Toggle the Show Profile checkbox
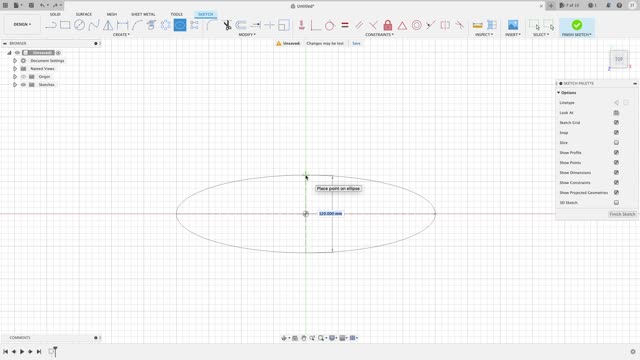Image resolution: width=640 pixels, height=360 pixels. click(x=616, y=153)
